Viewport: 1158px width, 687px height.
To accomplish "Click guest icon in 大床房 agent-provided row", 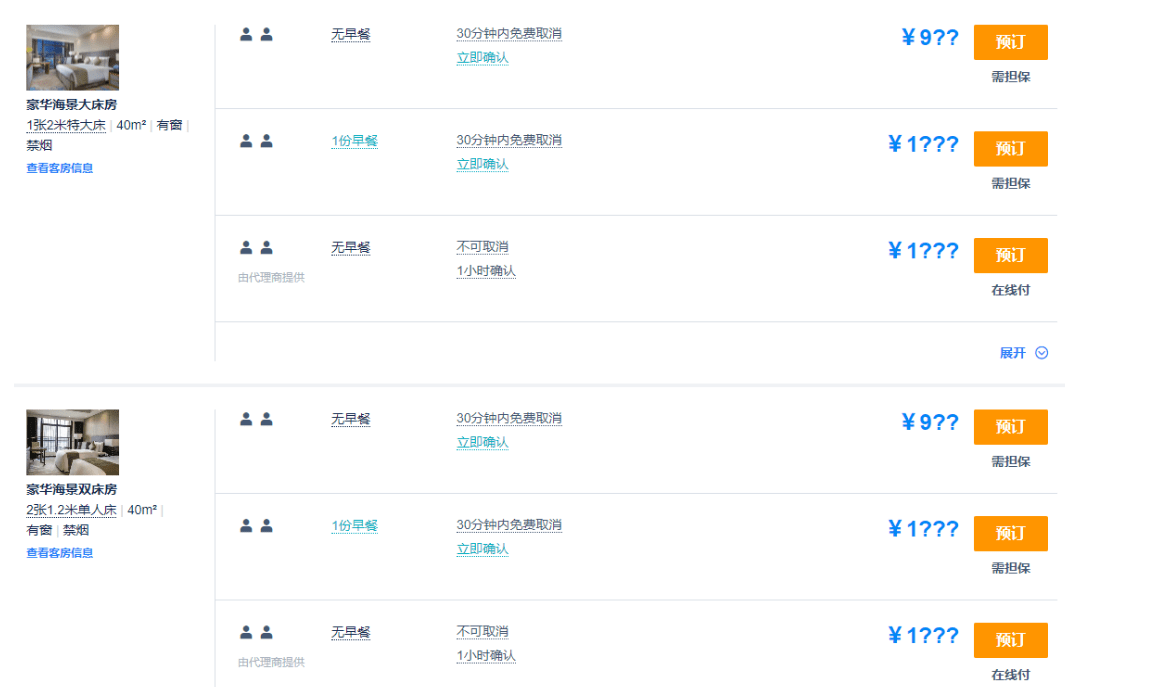I will coord(256,248).
